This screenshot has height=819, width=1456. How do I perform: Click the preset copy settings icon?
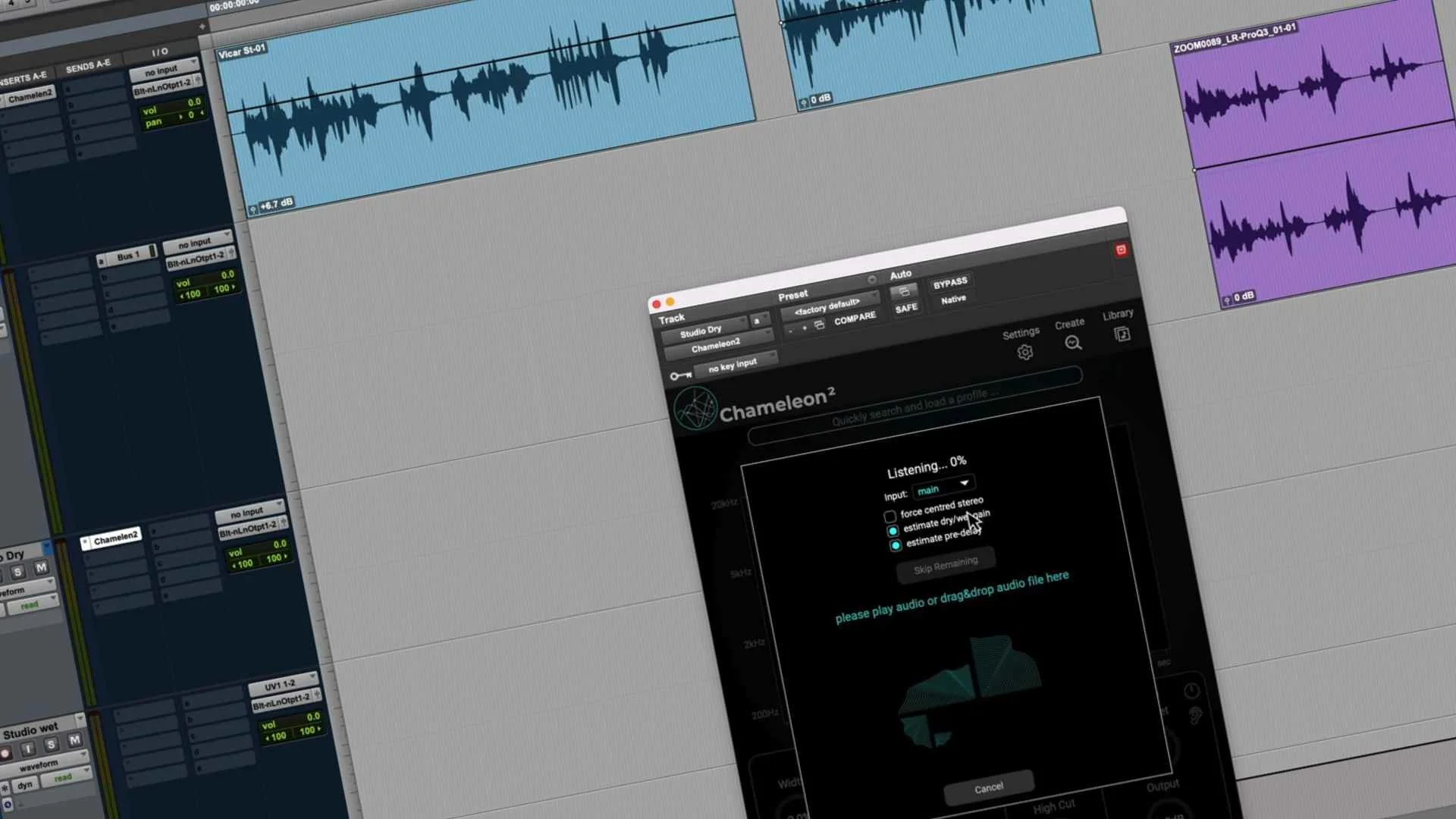point(819,325)
